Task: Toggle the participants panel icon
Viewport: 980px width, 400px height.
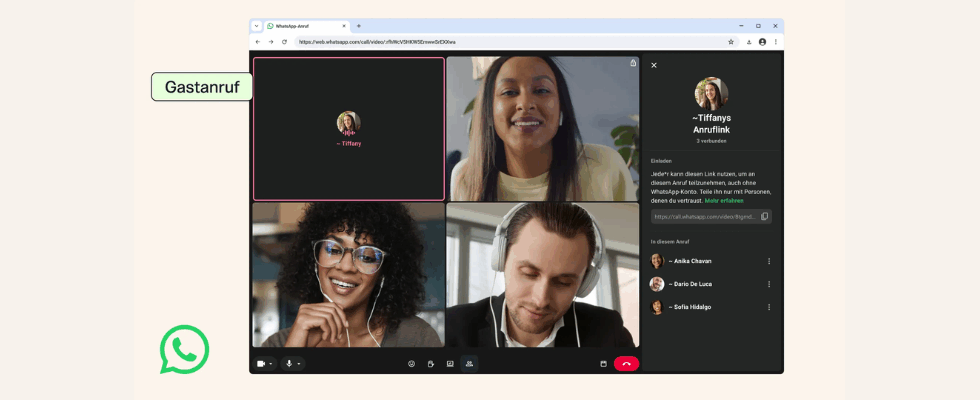Action: [x=469, y=364]
